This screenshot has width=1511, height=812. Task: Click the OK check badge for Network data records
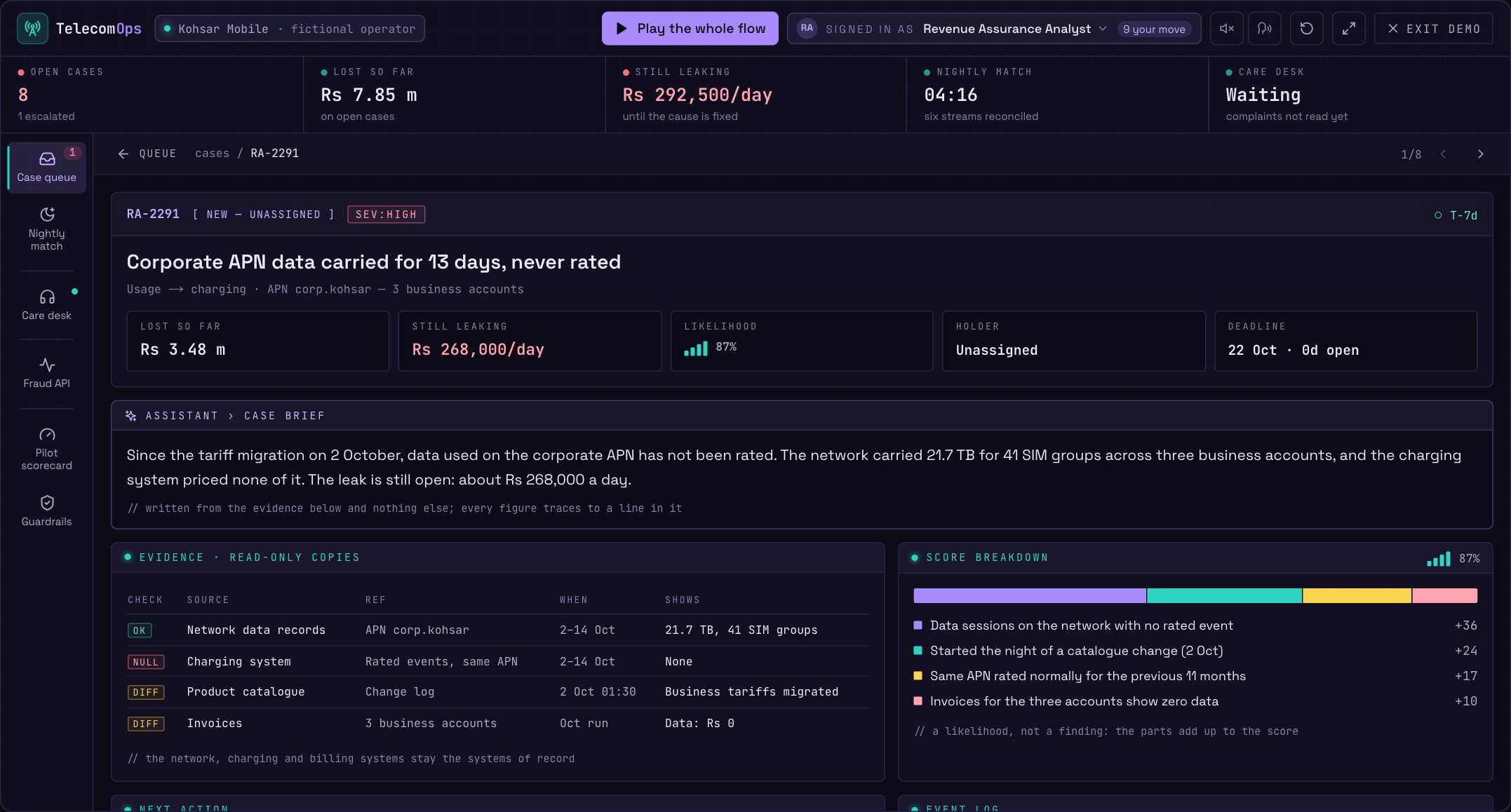pos(140,630)
